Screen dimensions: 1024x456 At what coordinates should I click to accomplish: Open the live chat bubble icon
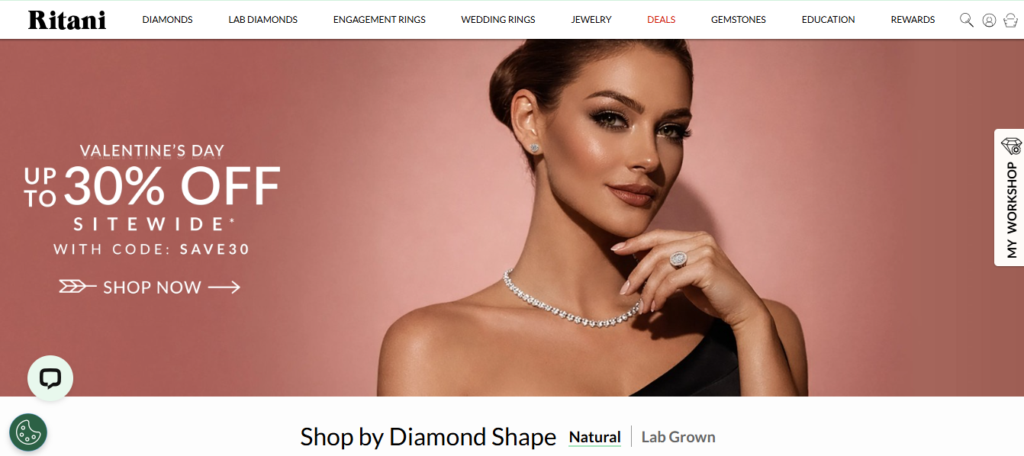point(50,378)
